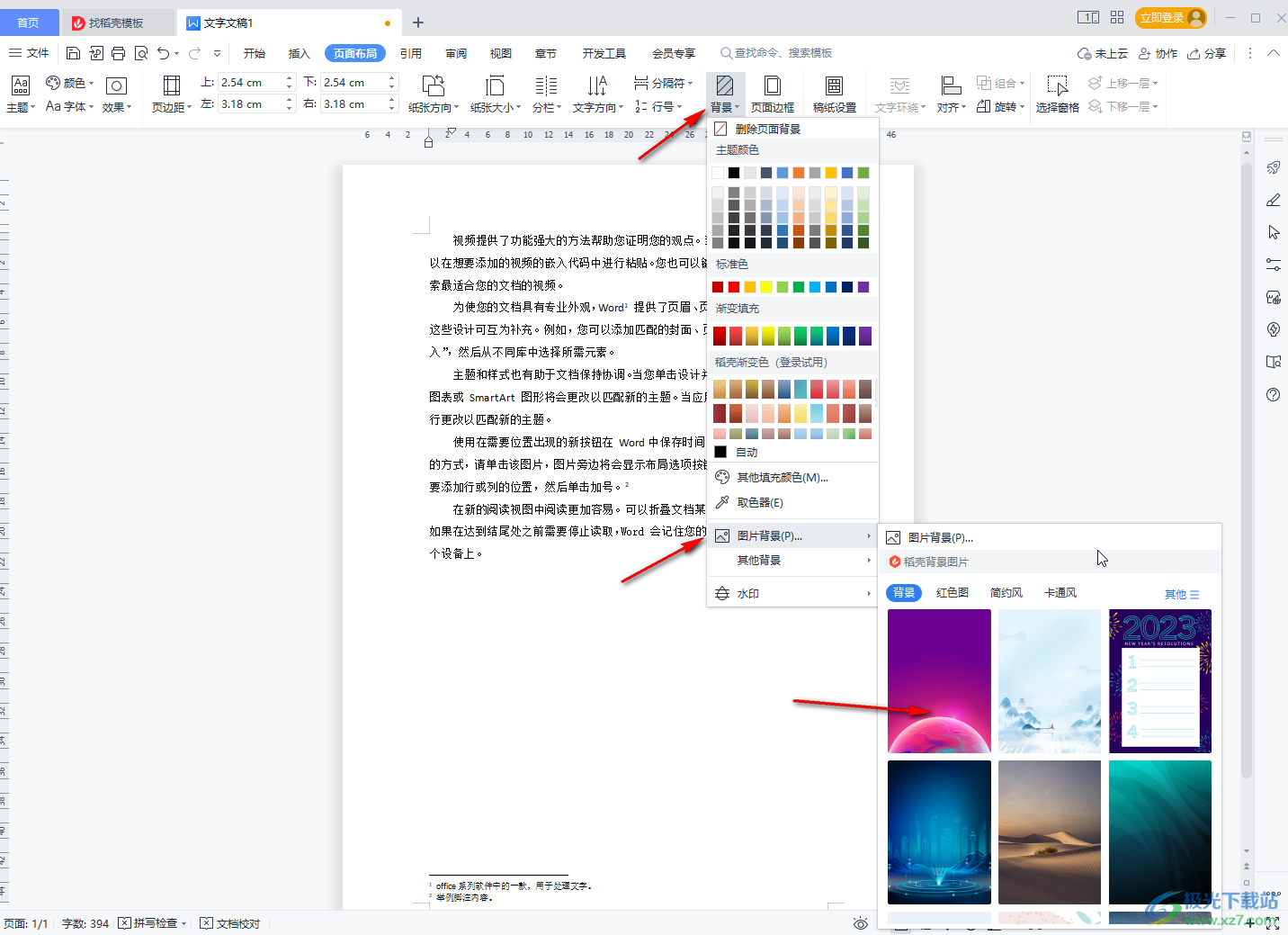Choose the purple planet background thumbnail
The image size is (1288, 935).
[x=939, y=681]
